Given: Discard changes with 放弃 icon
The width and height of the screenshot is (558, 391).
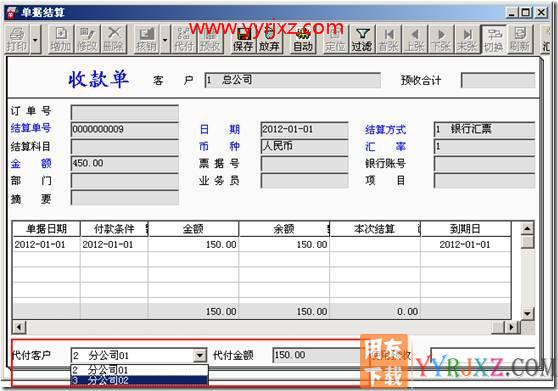Looking at the screenshot, I should tap(269, 39).
